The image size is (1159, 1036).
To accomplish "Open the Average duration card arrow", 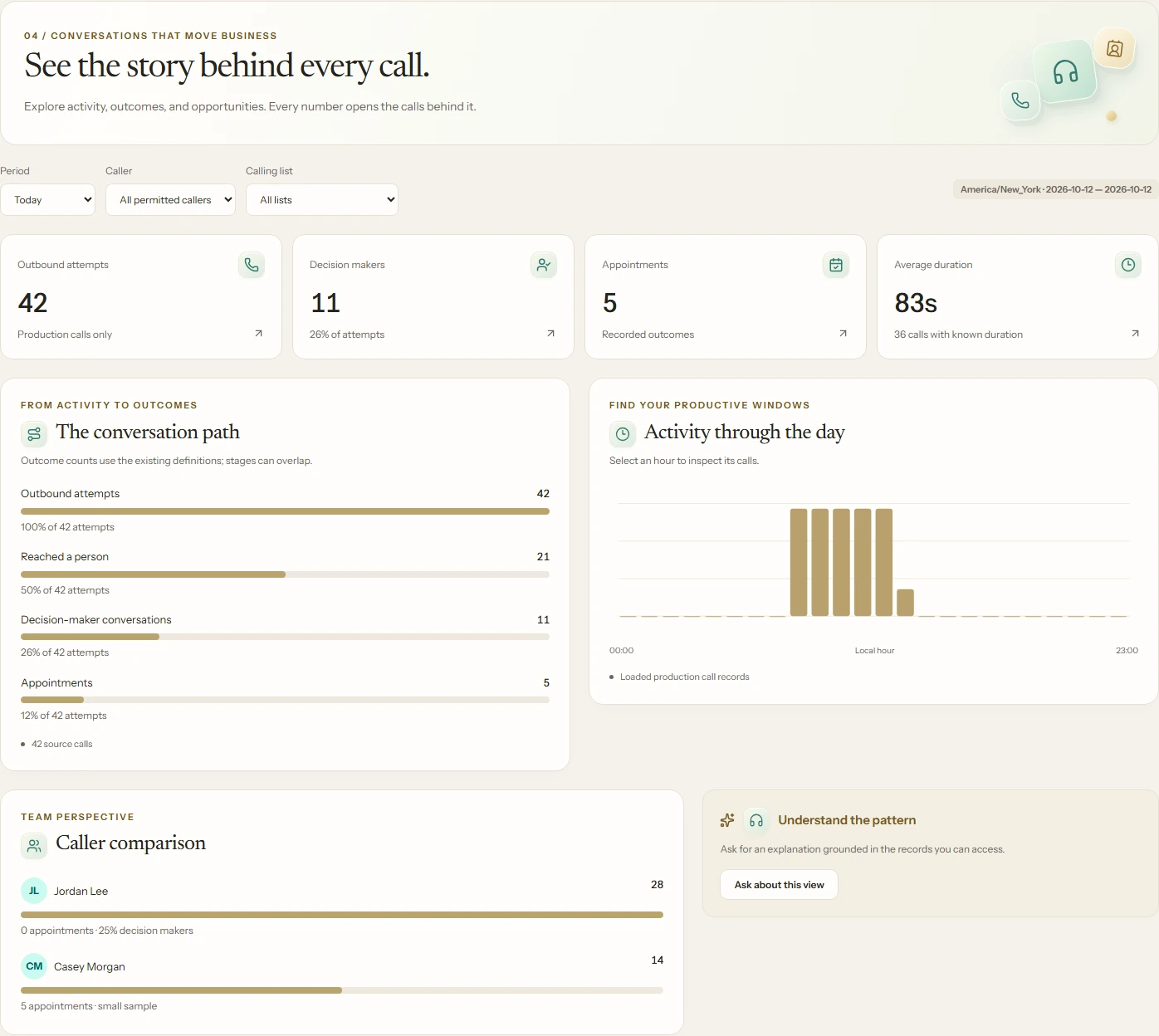I will pos(1135,334).
